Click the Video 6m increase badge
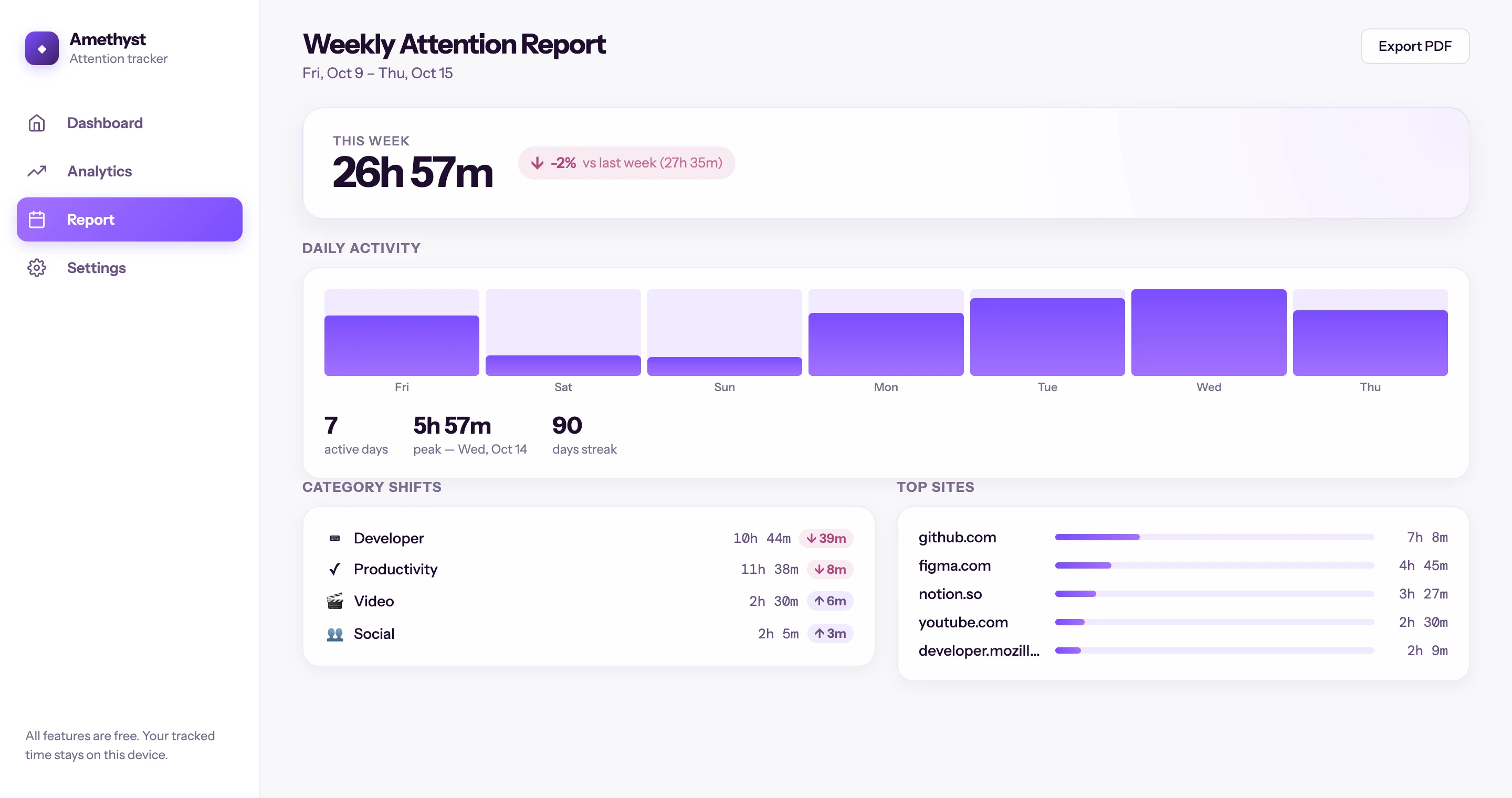The width and height of the screenshot is (1512, 798). pos(830,601)
